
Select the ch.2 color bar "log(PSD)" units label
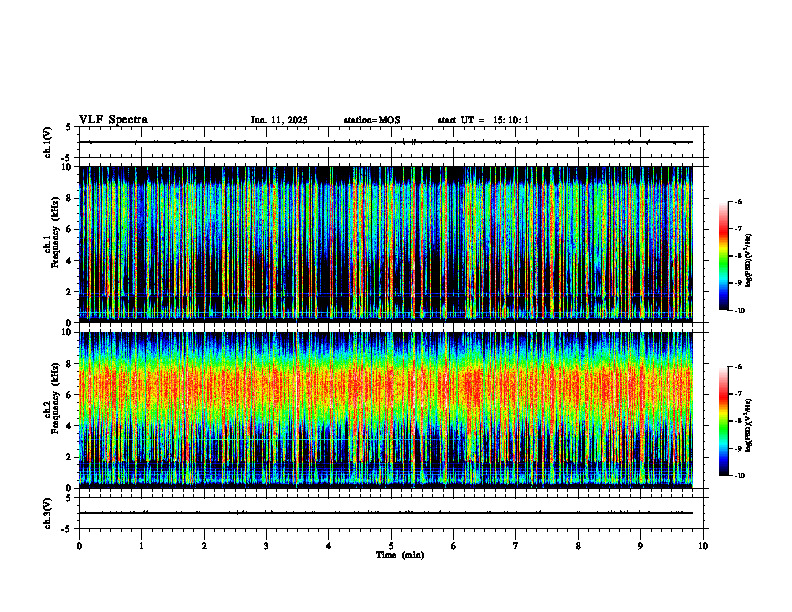748,425
